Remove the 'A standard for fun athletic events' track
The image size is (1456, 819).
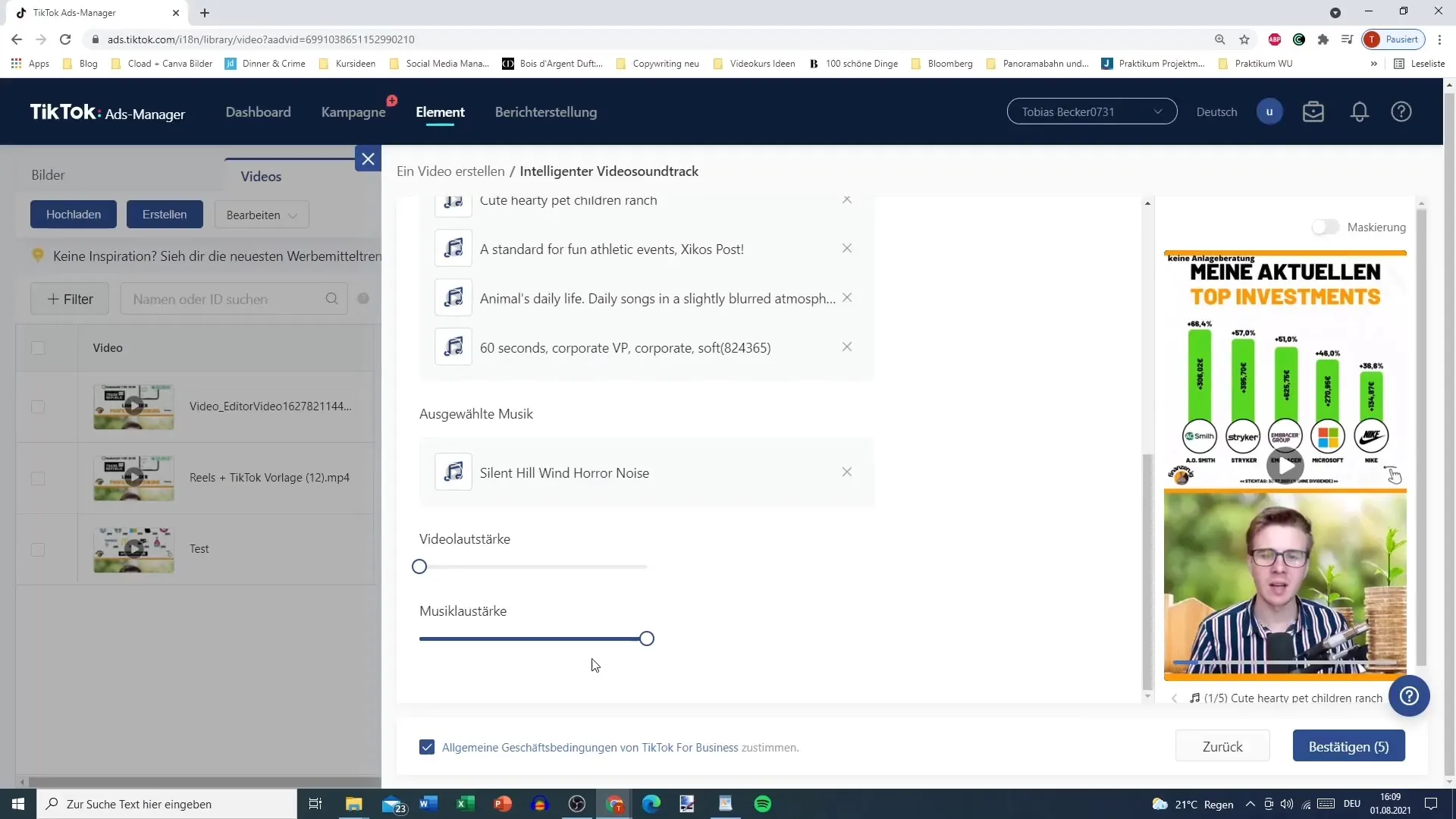pyautogui.click(x=847, y=249)
